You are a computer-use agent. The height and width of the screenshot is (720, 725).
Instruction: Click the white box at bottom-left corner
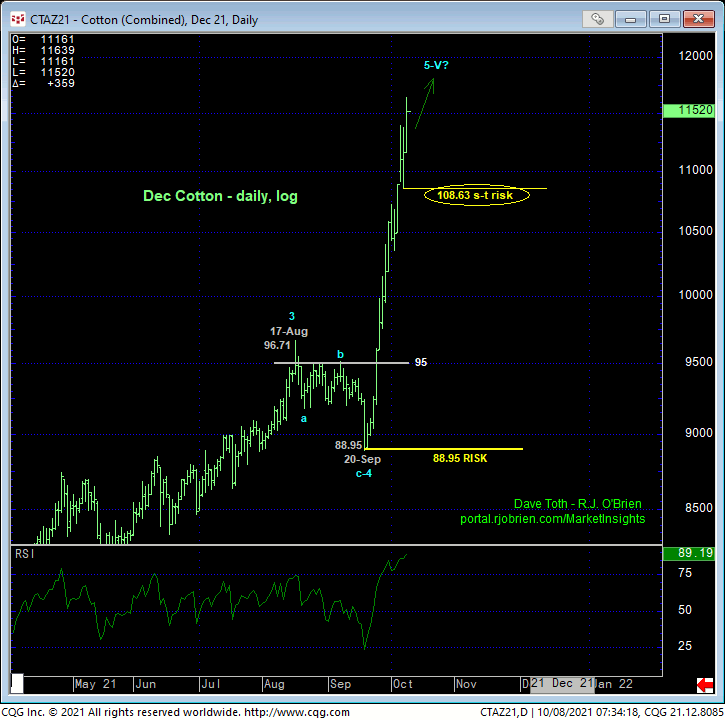click(16, 683)
